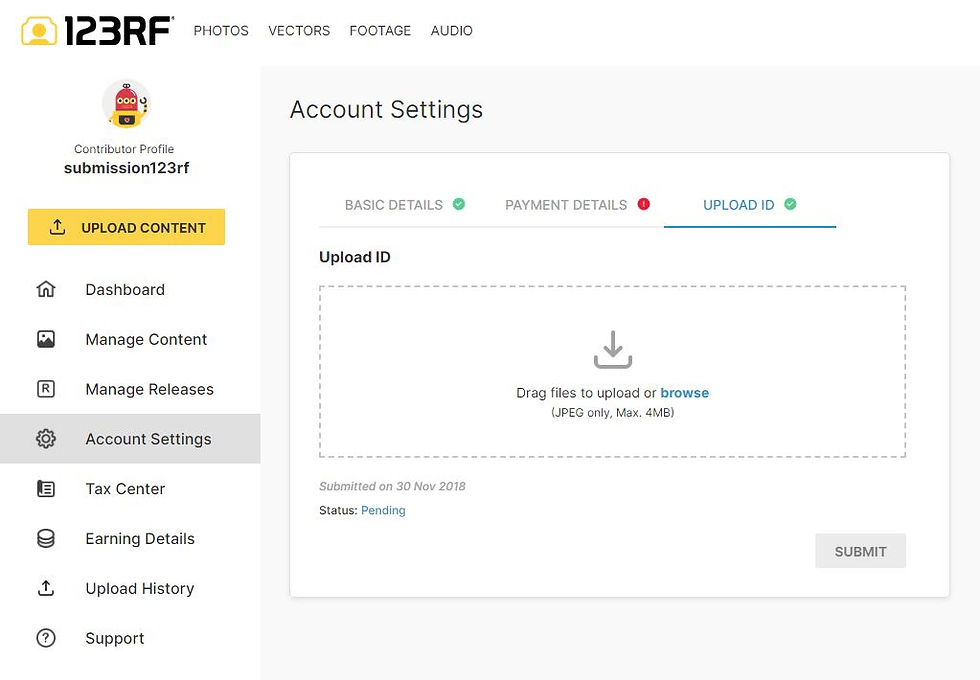Viewport: 980px width, 680px height.
Task: Click the Account Settings gear icon
Action: [x=46, y=439]
